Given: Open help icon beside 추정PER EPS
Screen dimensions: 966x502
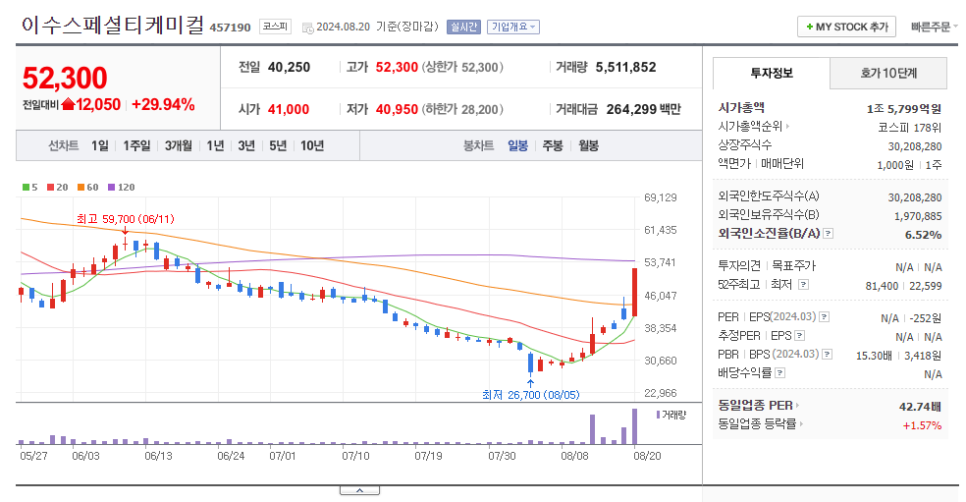Looking at the screenshot, I should click(800, 336).
